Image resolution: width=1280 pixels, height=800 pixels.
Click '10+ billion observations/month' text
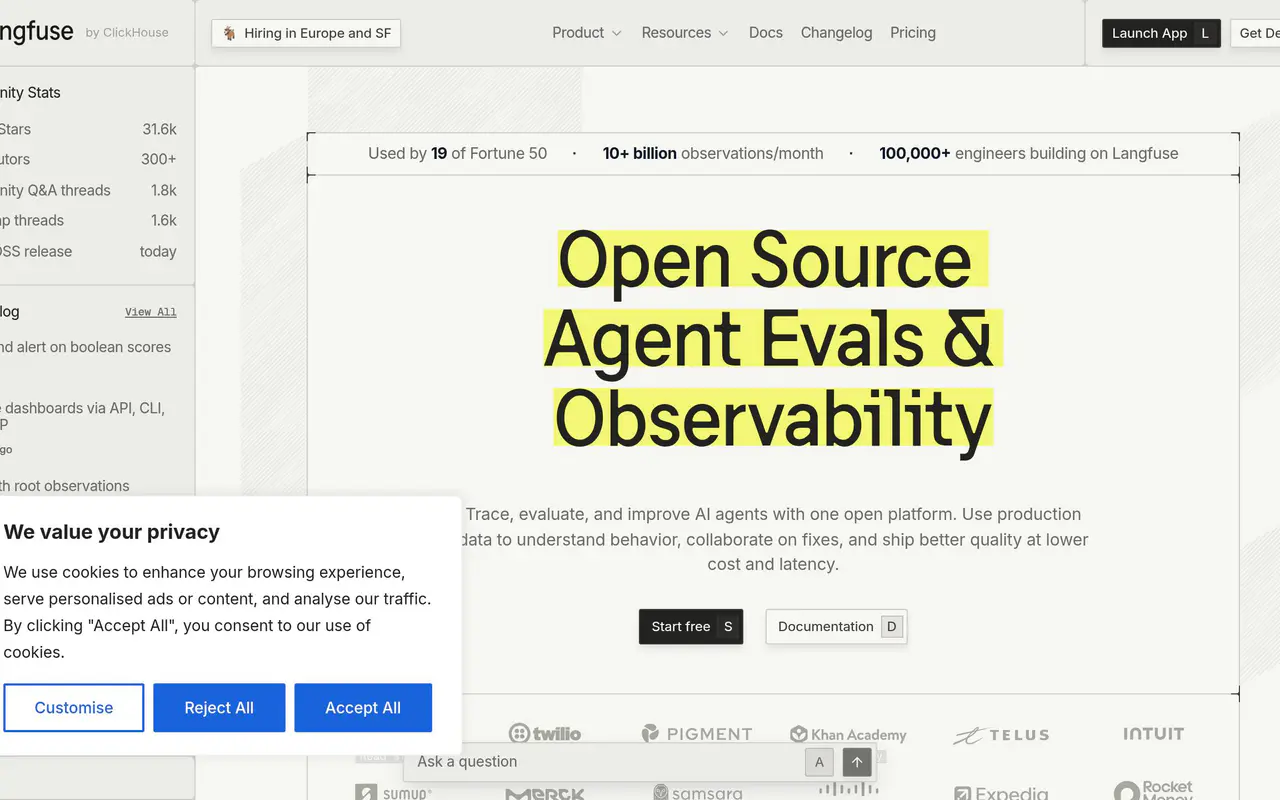click(713, 153)
